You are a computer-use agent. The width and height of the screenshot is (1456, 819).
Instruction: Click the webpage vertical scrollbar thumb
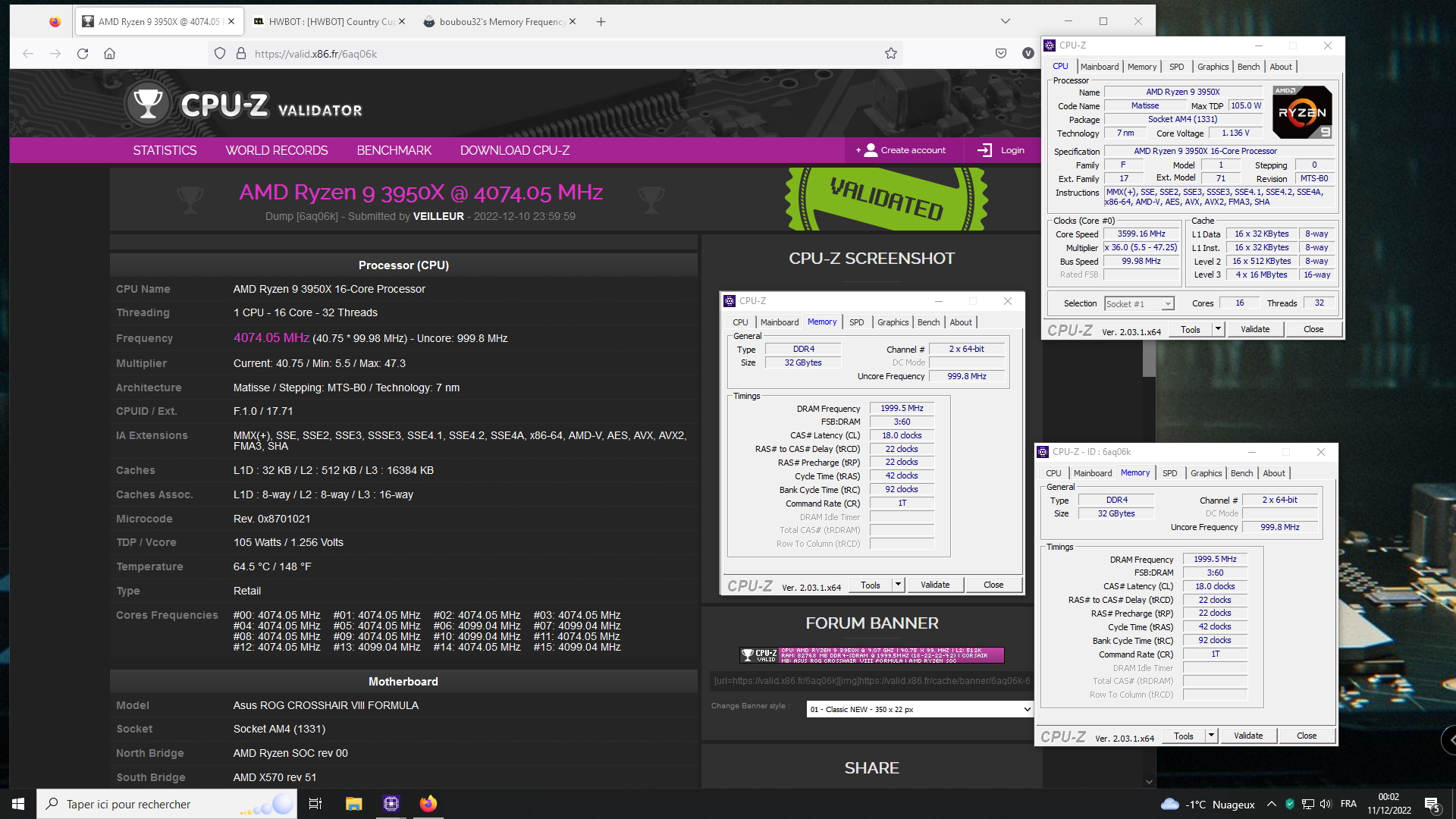pyautogui.click(x=1149, y=357)
